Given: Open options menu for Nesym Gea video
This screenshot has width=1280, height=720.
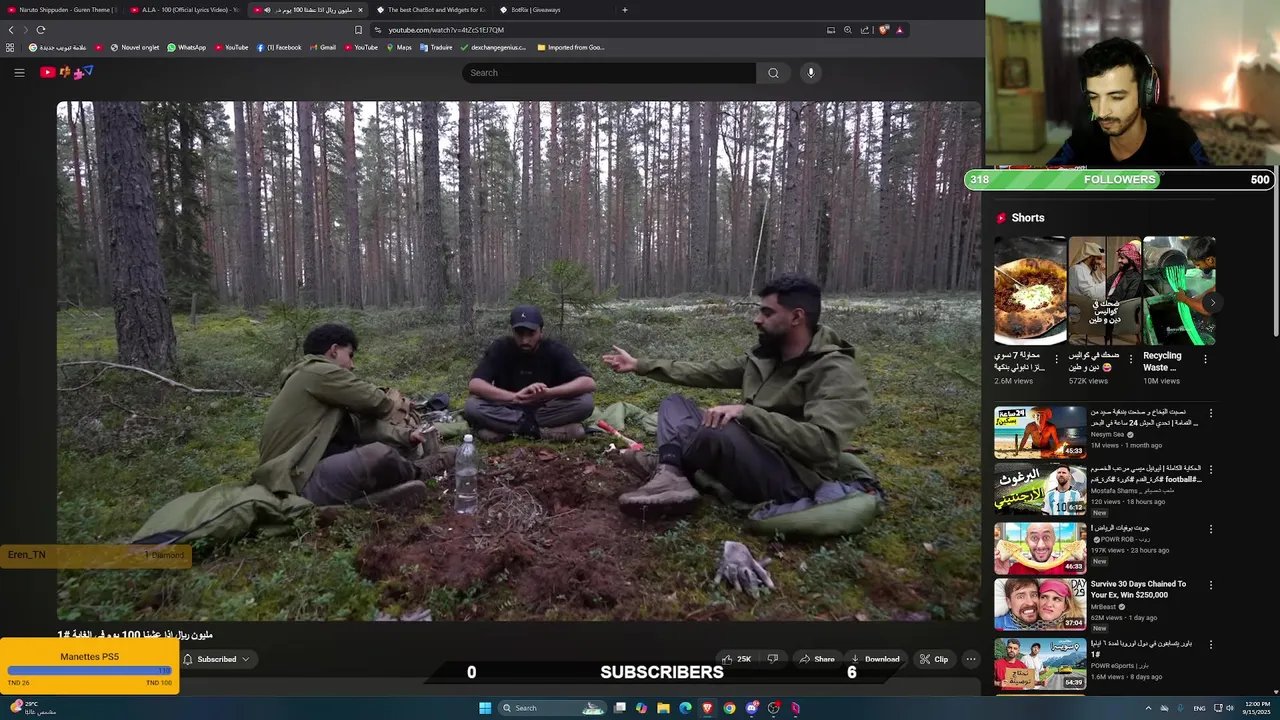Looking at the screenshot, I should click(1211, 413).
